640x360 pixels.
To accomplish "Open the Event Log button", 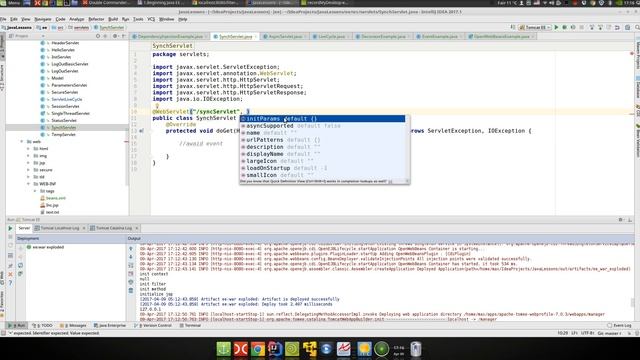I will coord(619,326).
